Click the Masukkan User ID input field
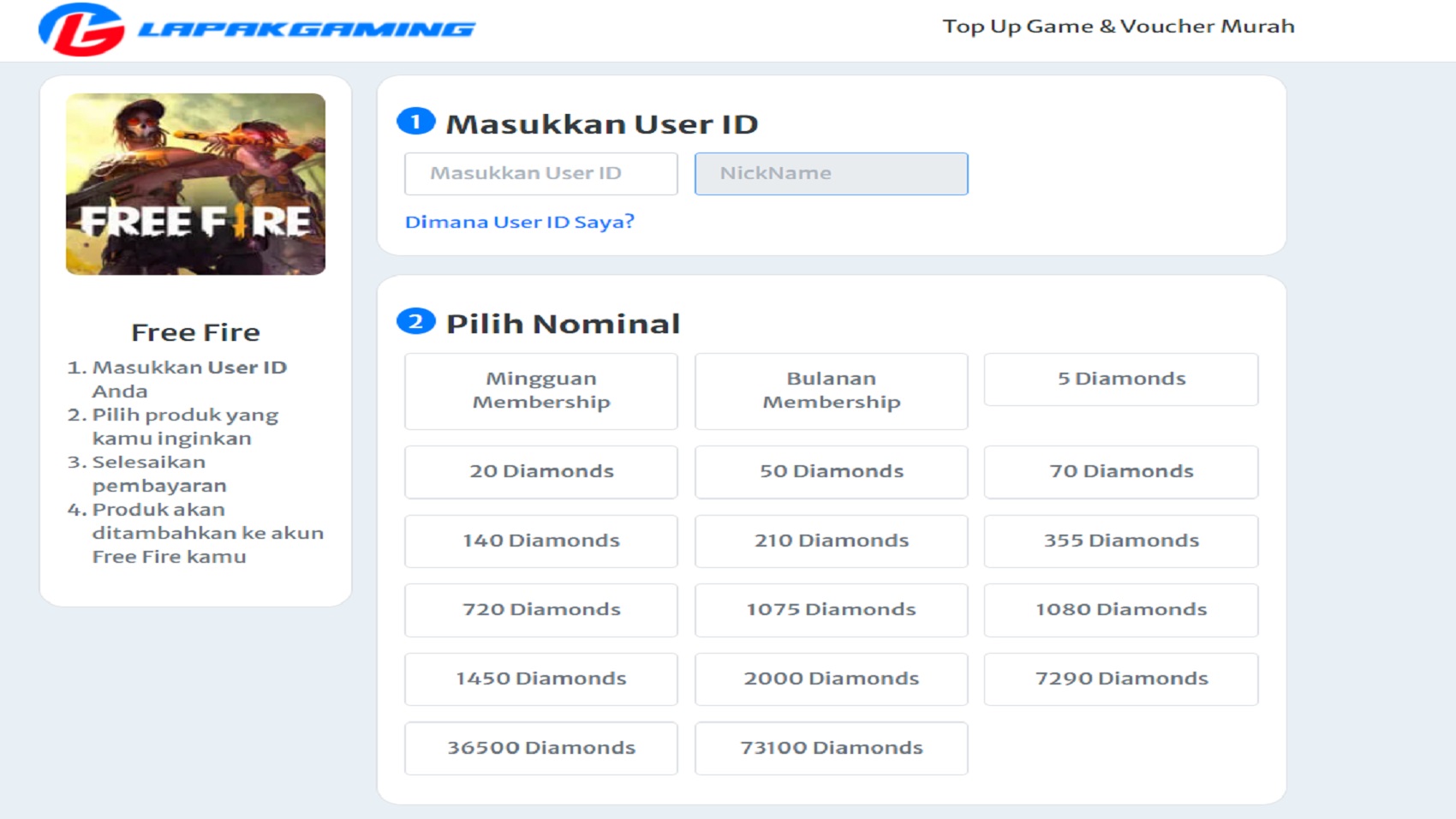This screenshot has height=819, width=1456. click(540, 173)
